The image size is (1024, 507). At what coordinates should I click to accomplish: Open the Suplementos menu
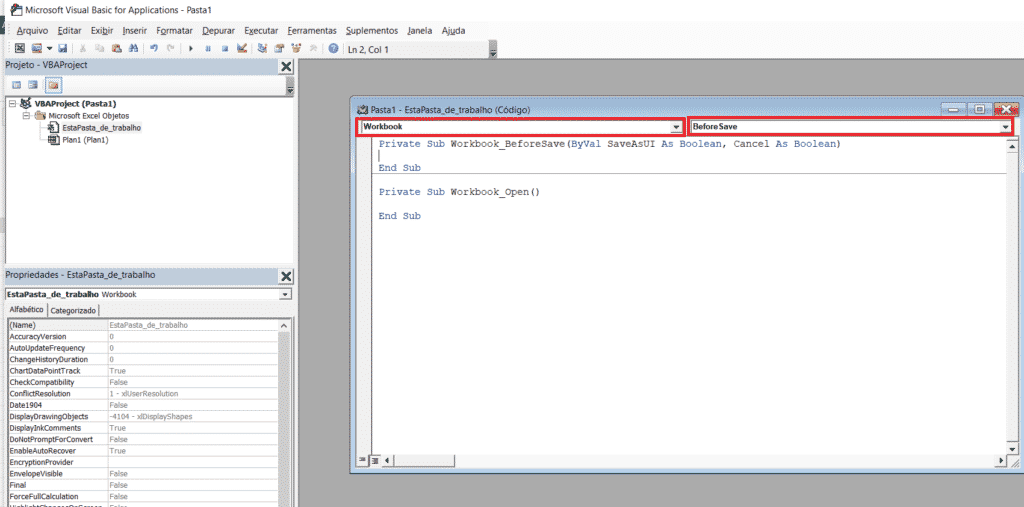pos(372,31)
